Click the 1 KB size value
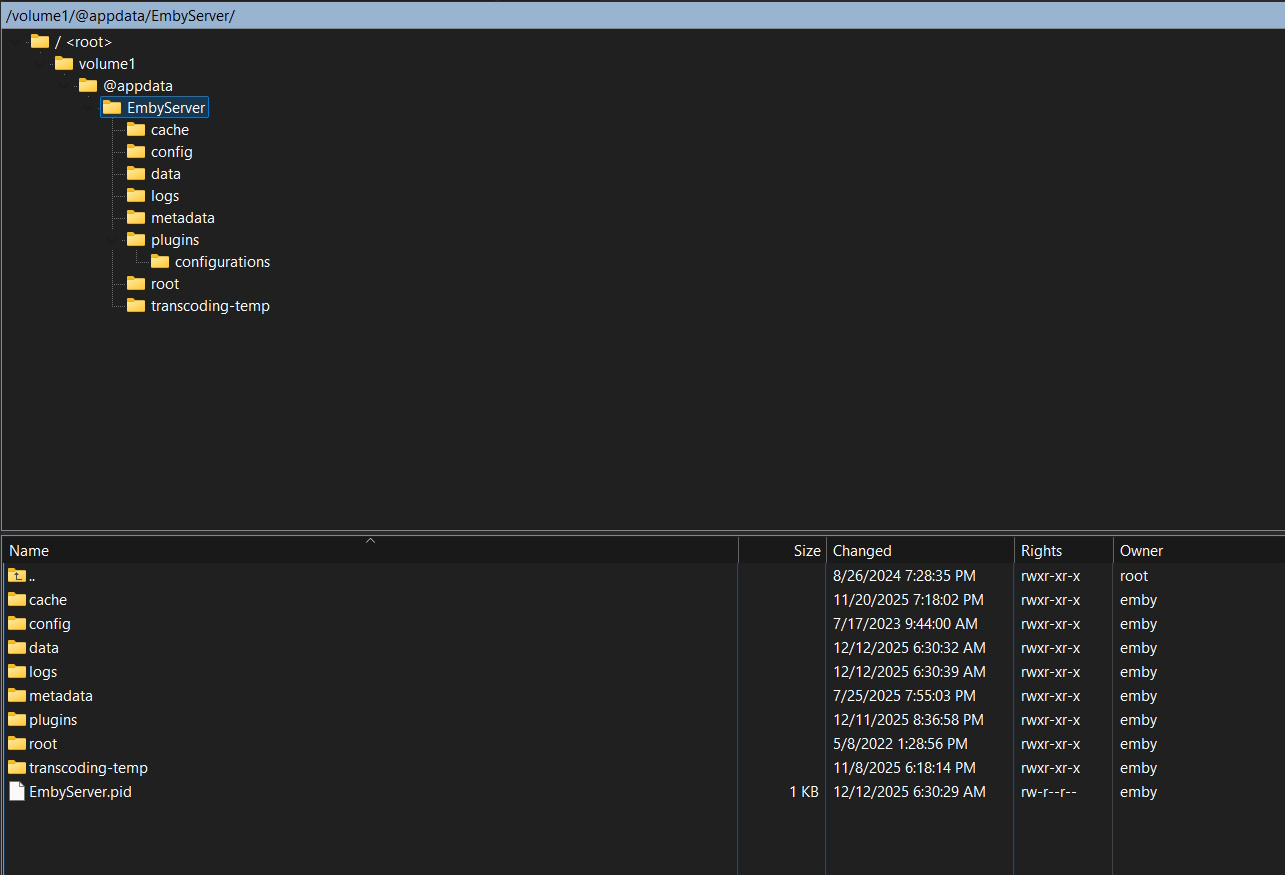Viewport: 1285px width, 875px height. click(804, 792)
